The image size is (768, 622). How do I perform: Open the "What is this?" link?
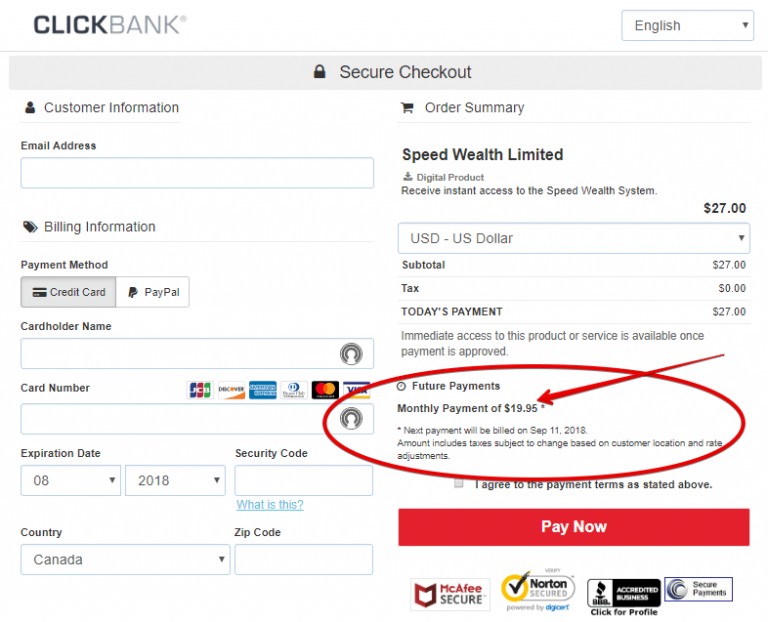pos(270,505)
